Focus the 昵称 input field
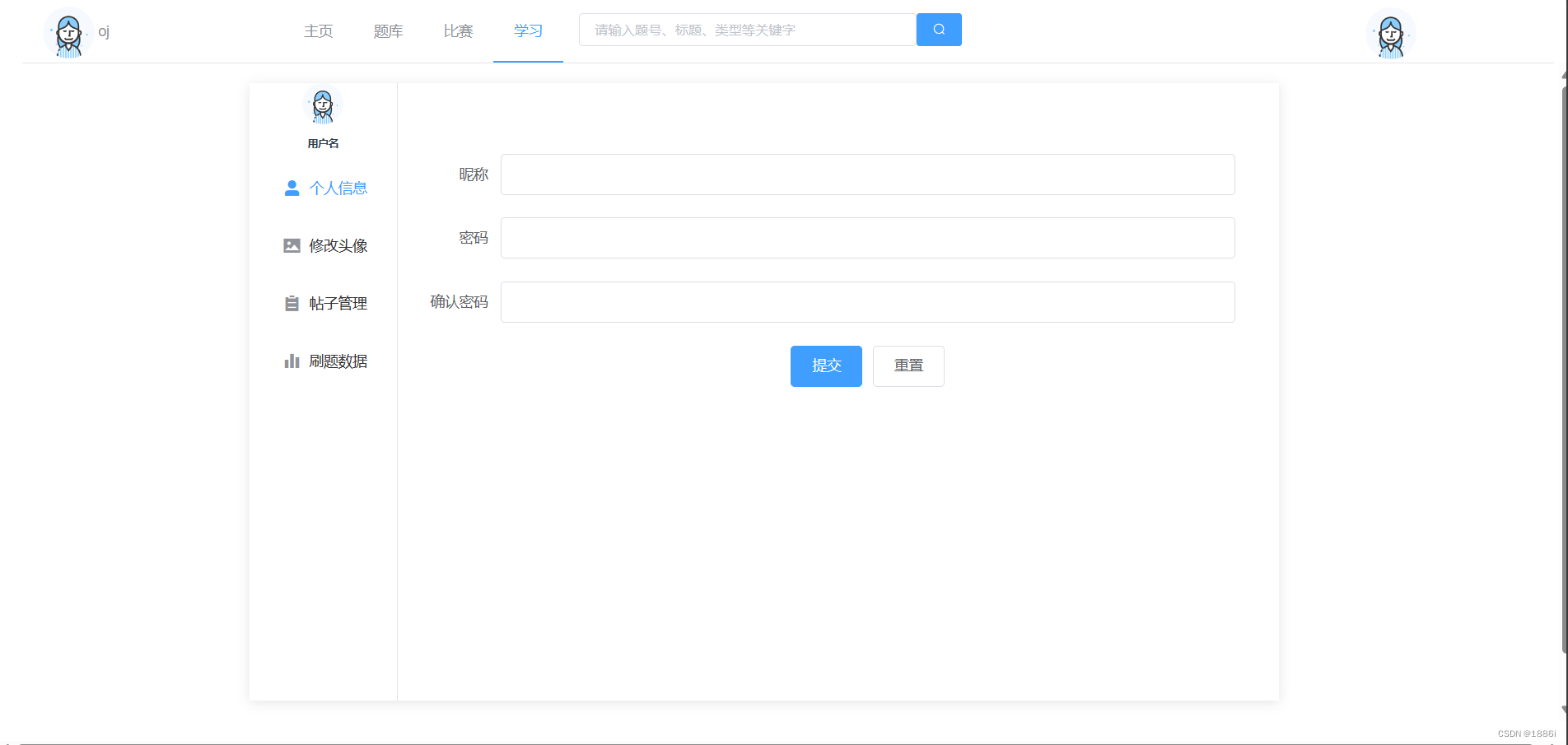The width and height of the screenshot is (1568, 745). (868, 175)
